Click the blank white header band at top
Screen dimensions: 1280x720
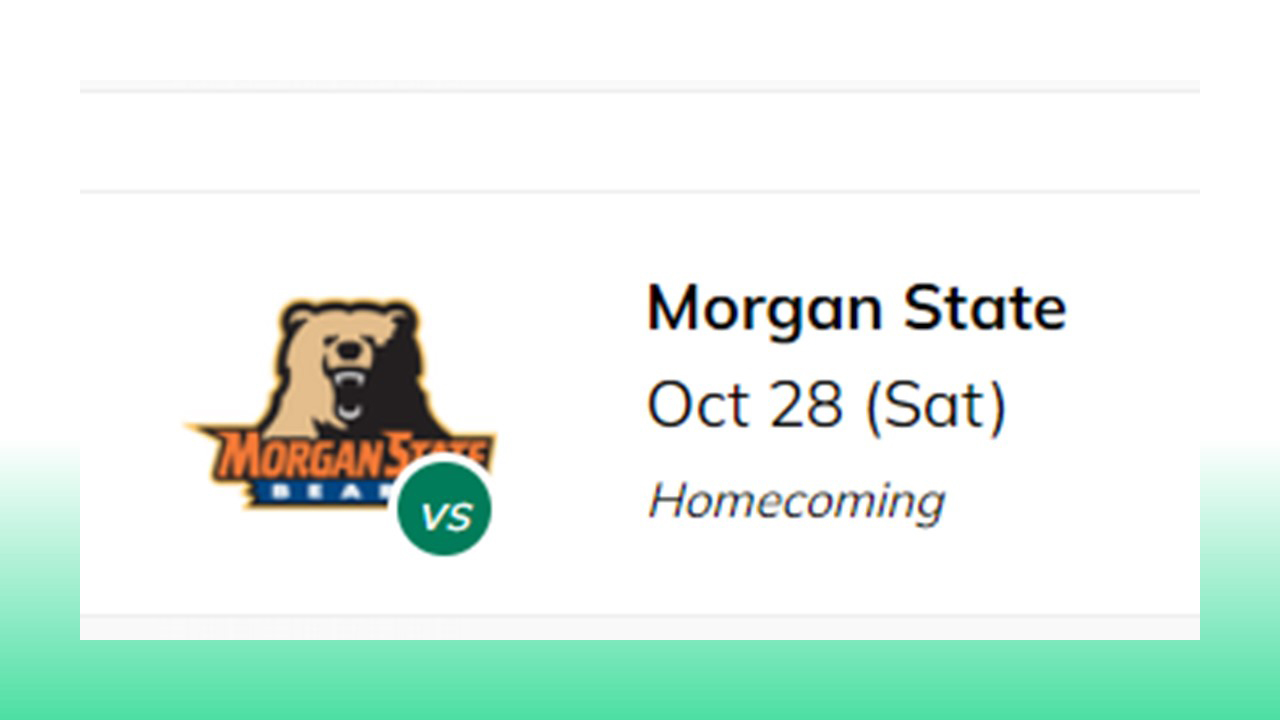640,40
